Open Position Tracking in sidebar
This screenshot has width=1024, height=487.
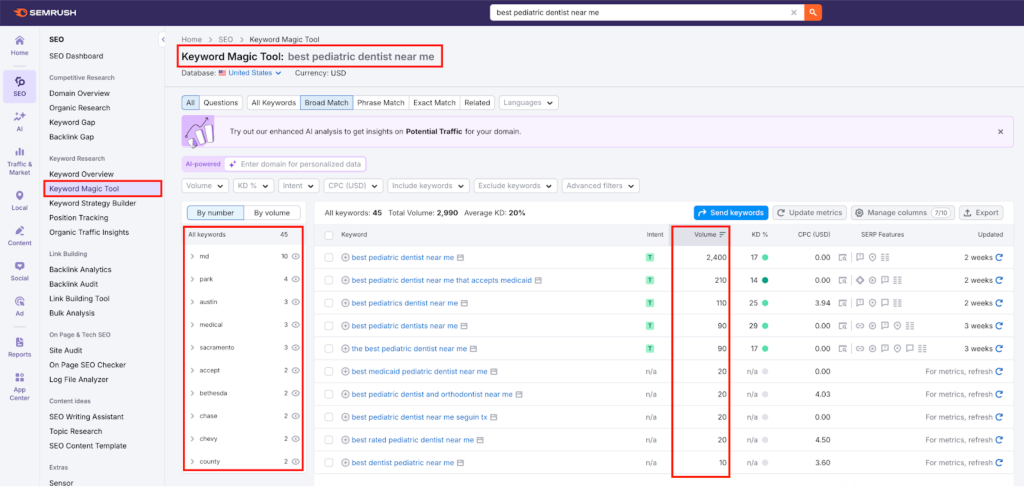click(x=78, y=217)
